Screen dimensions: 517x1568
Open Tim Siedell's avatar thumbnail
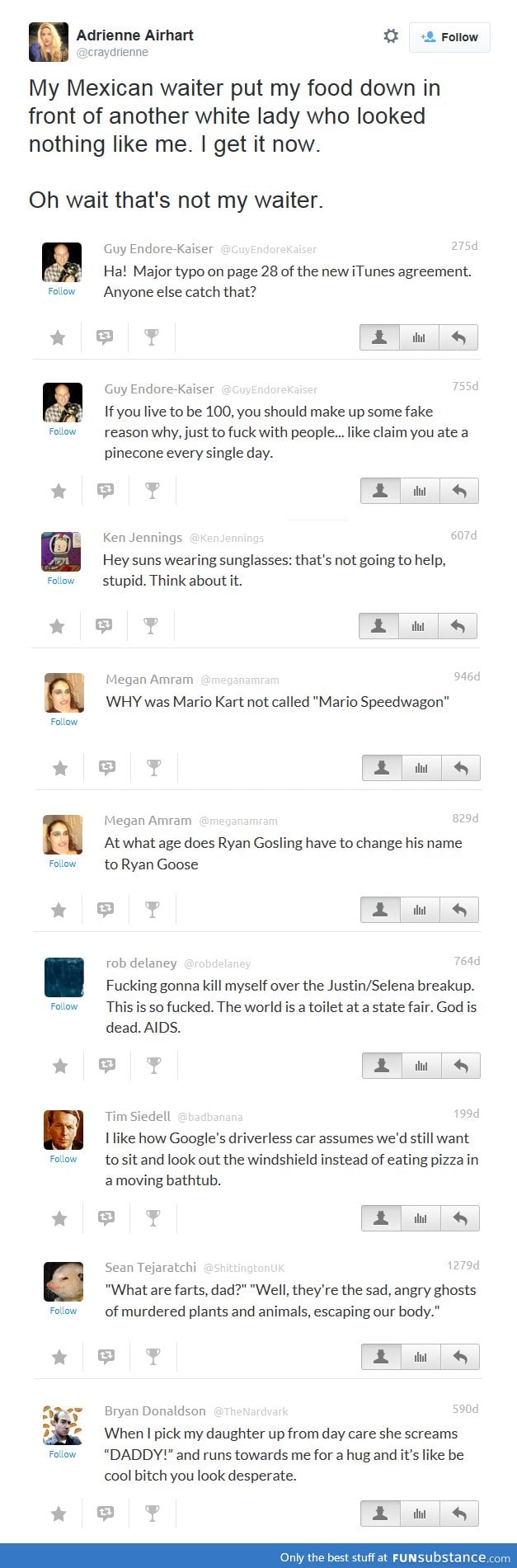click(x=63, y=1130)
